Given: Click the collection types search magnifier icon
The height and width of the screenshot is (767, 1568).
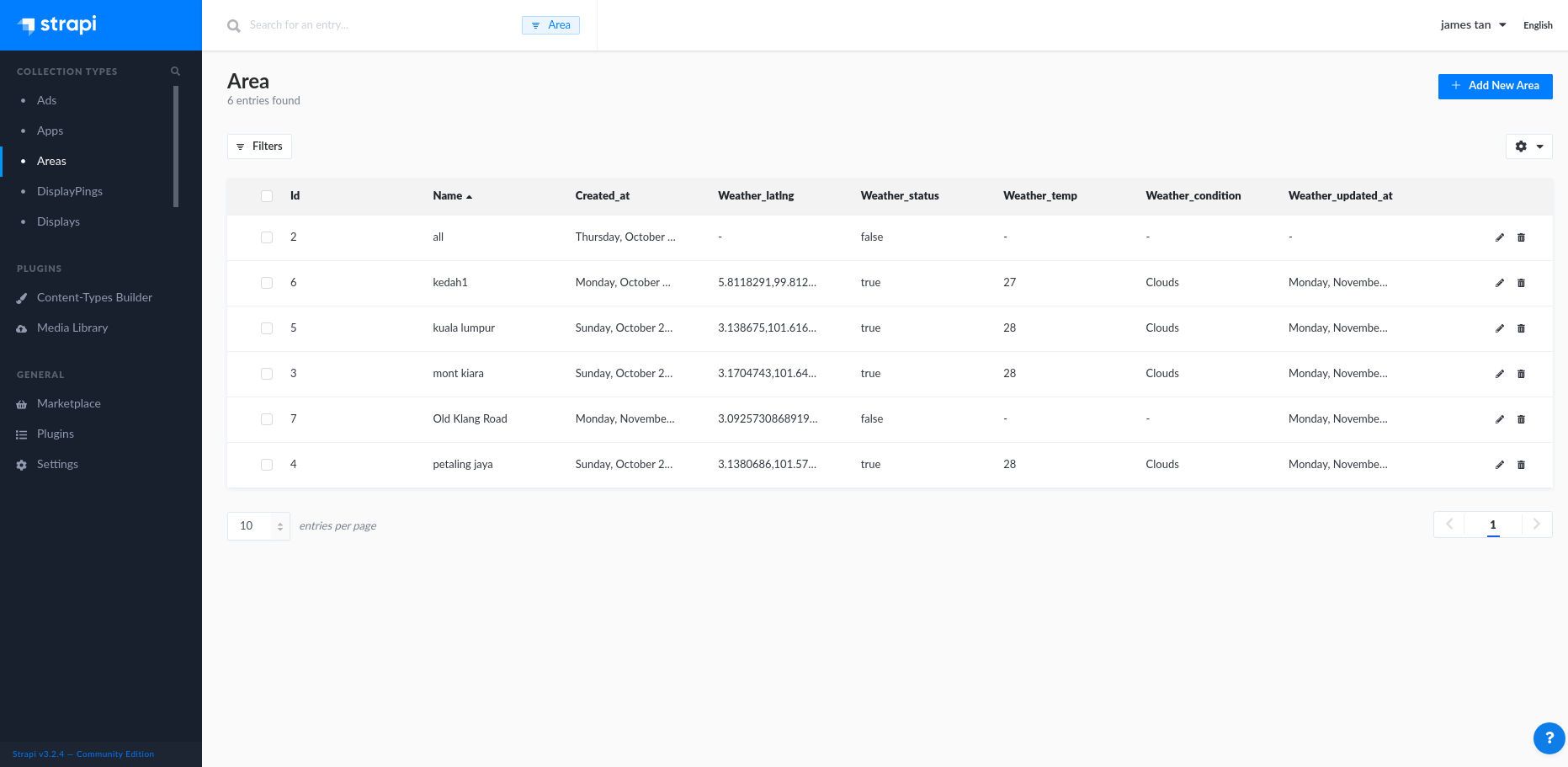Looking at the screenshot, I should tap(175, 72).
